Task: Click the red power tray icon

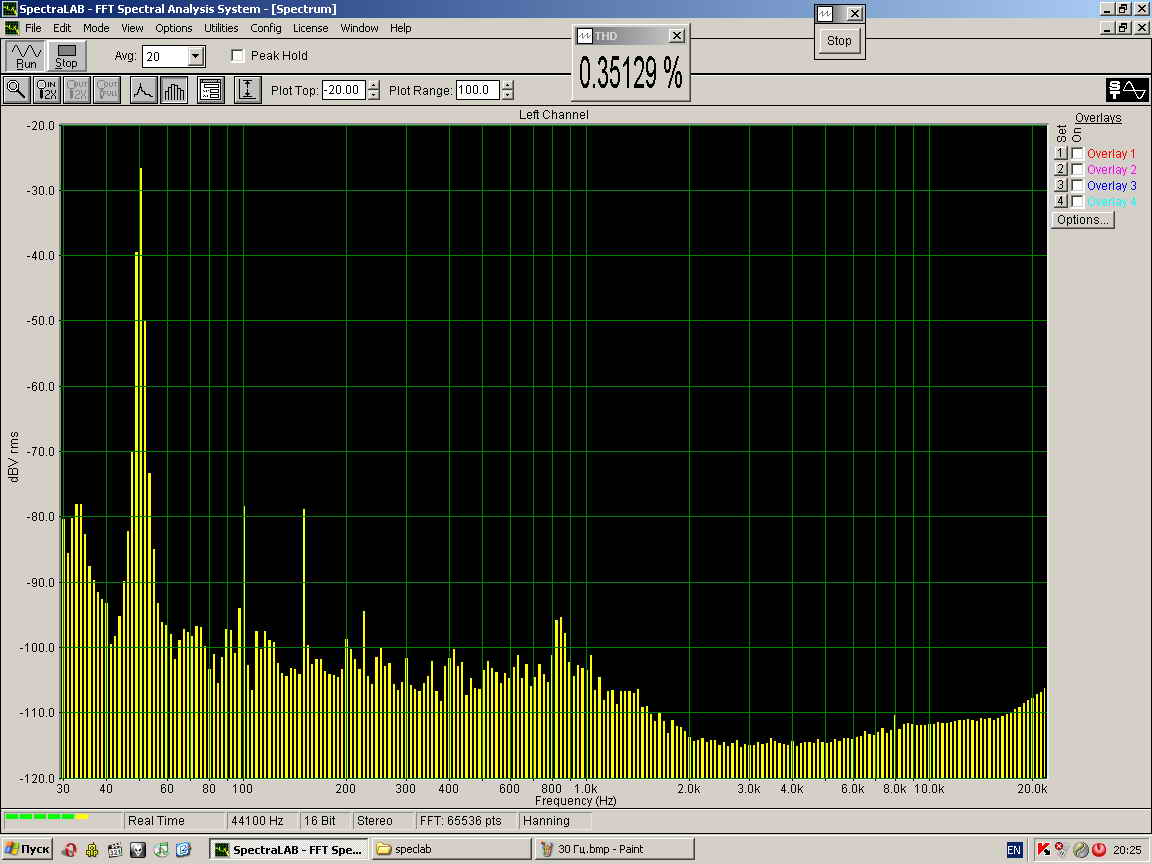Action: tap(1099, 849)
